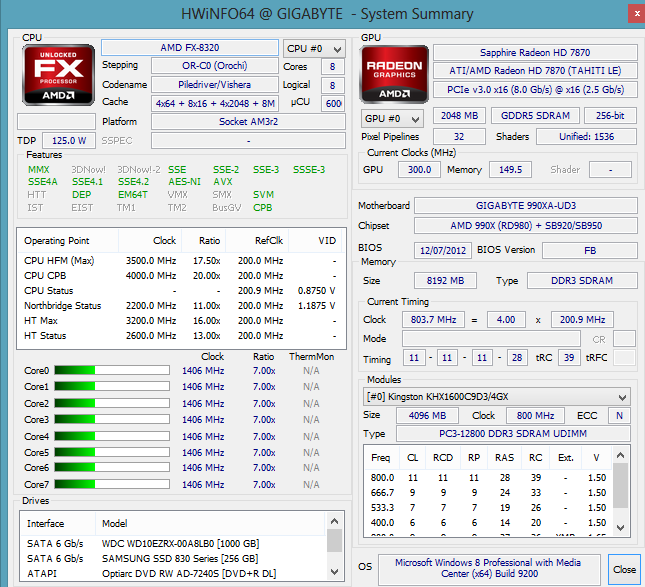Click the cache 4x64 + 8x16 field

point(215,104)
